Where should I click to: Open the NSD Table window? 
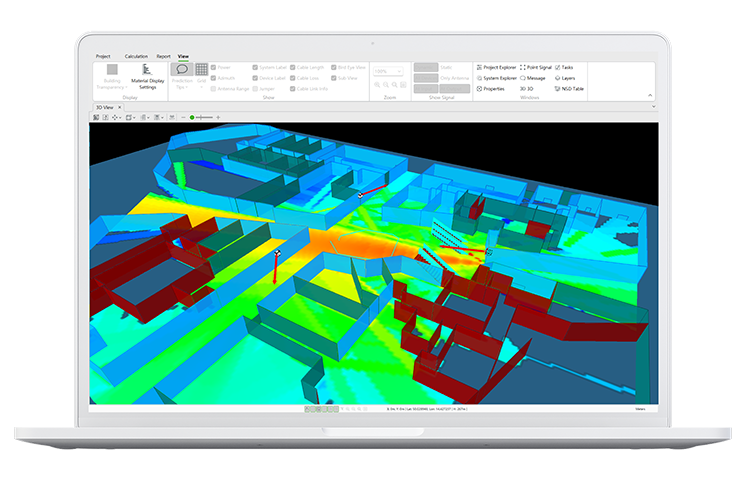569,89
